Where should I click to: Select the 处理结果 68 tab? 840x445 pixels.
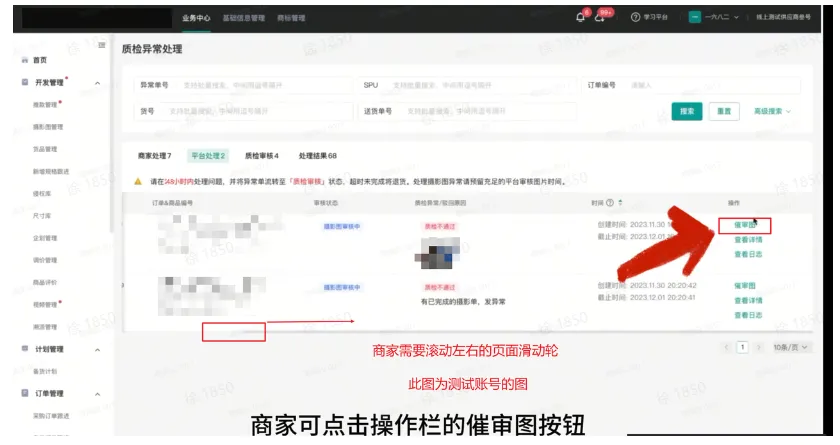pos(318,156)
